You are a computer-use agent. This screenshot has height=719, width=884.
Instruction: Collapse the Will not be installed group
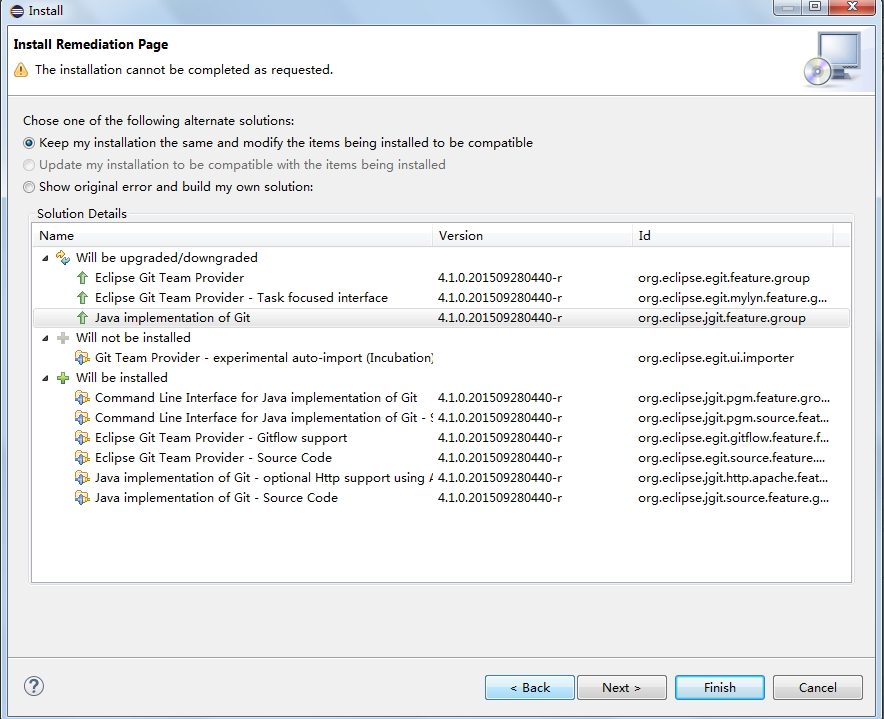tap(46, 338)
